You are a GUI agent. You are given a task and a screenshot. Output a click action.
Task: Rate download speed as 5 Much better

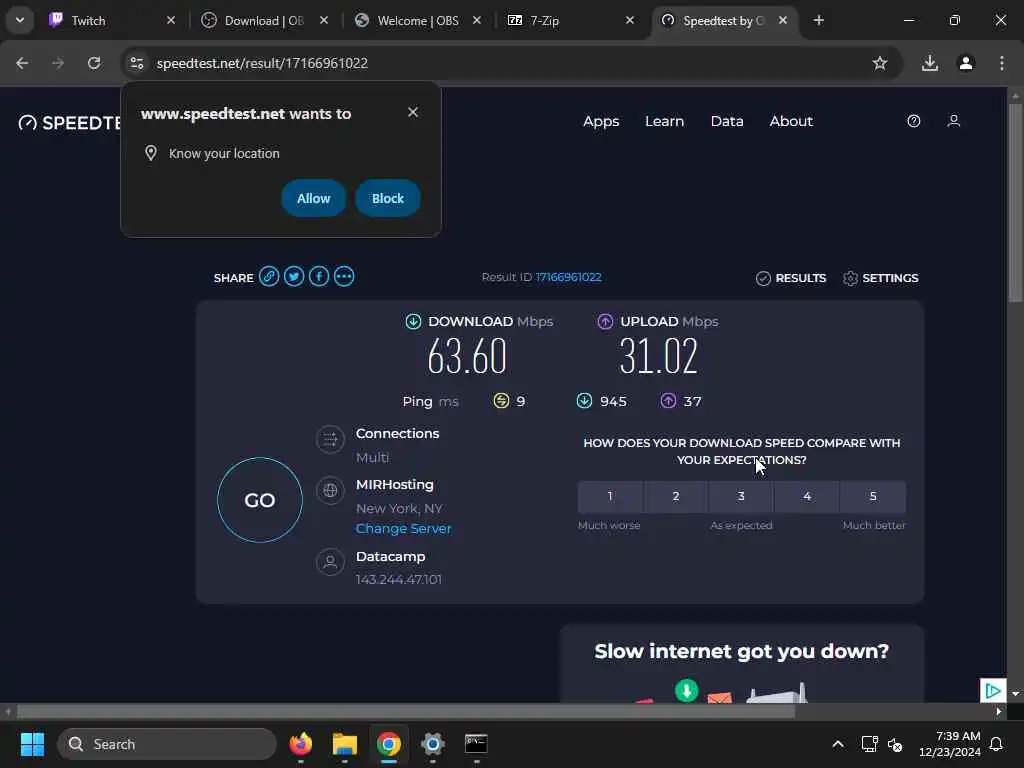point(873,496)
